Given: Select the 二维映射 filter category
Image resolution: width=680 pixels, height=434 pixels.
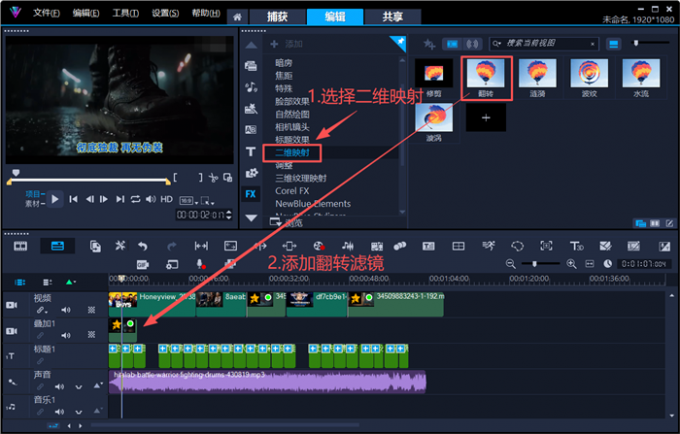Looking at the screenshot, I should (292, 153).
